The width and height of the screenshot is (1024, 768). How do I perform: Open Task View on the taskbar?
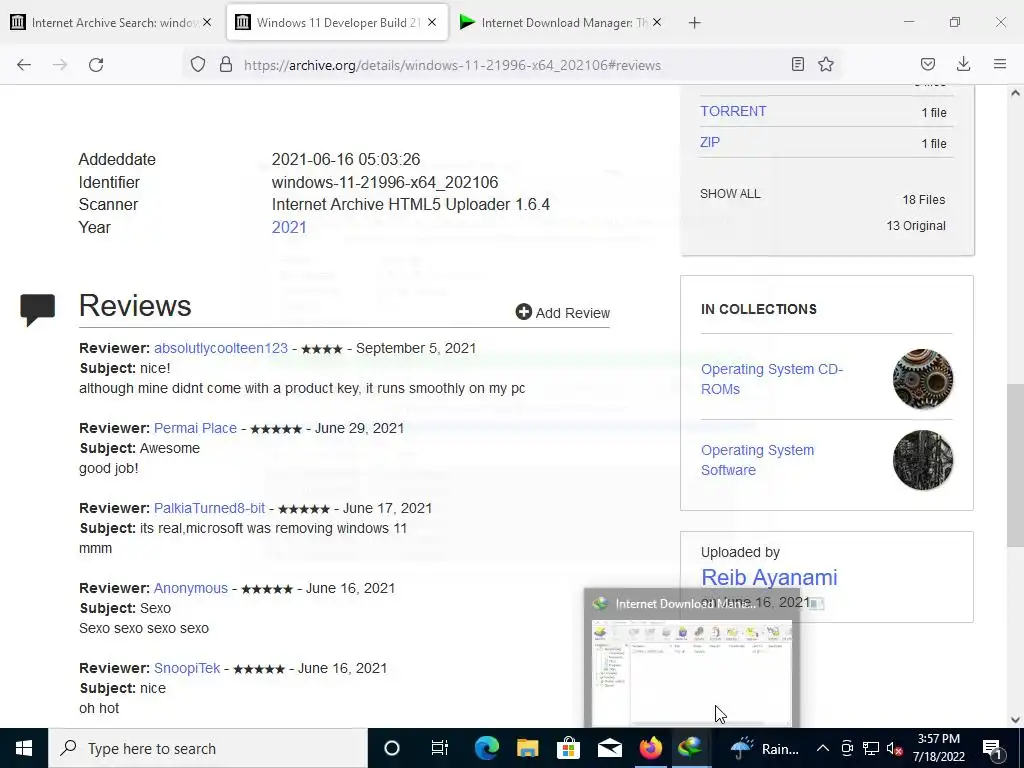coord(440,748)
